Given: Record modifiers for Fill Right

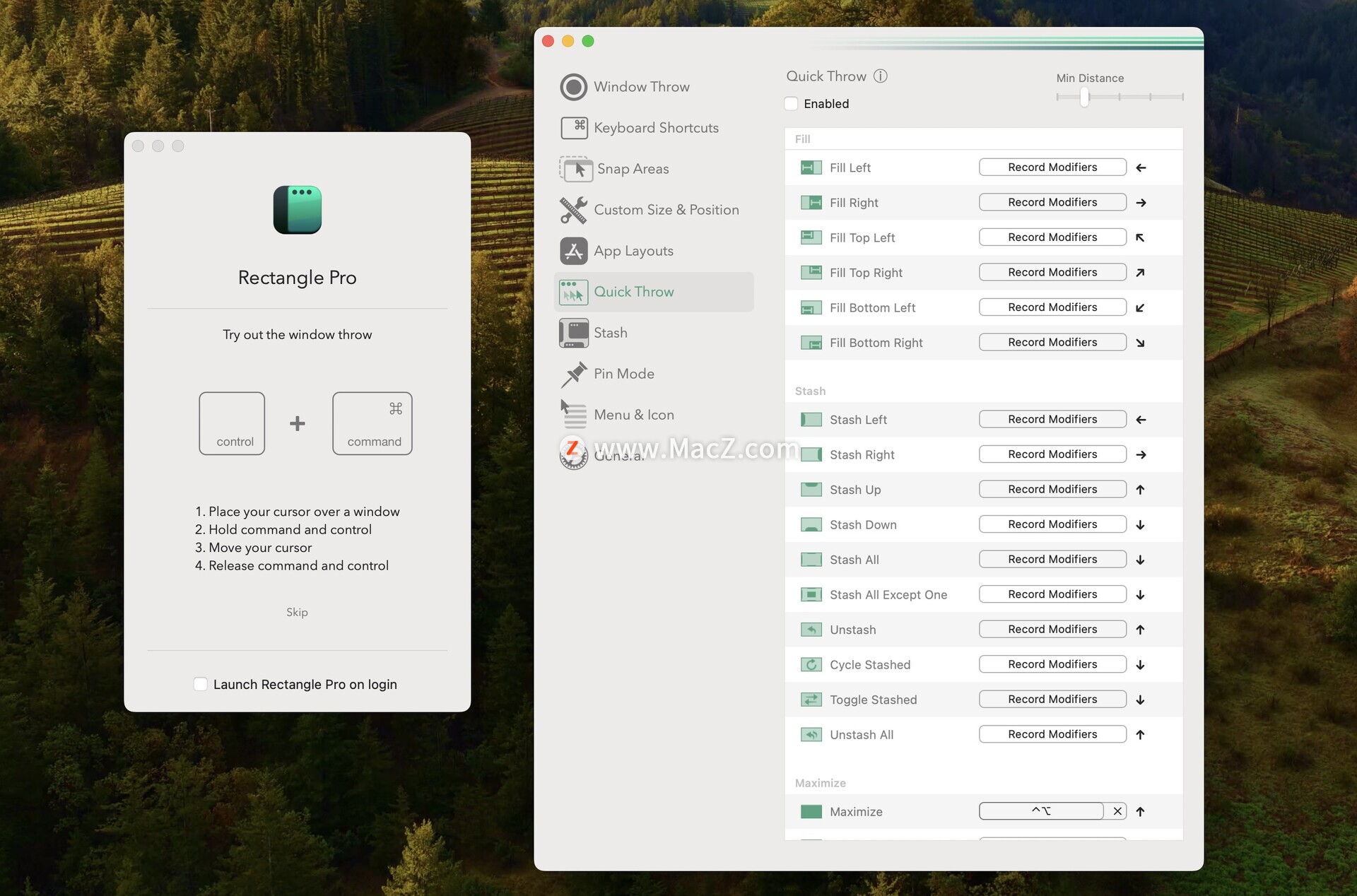Looking at the screenshot, I should pyautogui.click(x=1052, y=202).
